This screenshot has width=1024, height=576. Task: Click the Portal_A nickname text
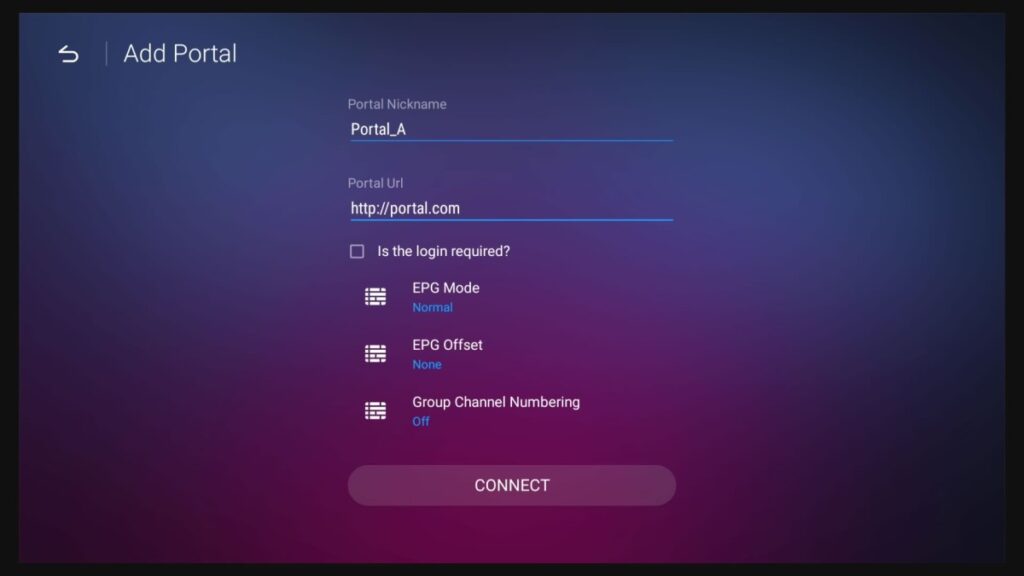point(378,129)
